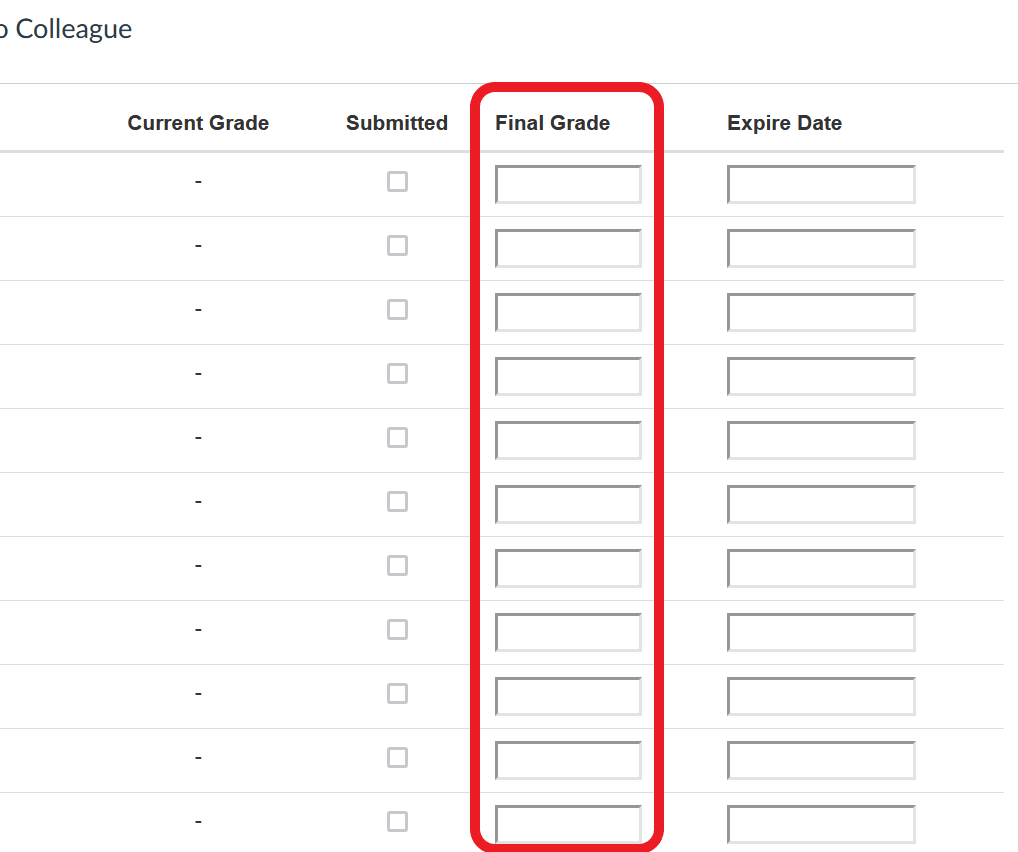
Task: Tick the last row Submitted checkbox
Action: 397,821
